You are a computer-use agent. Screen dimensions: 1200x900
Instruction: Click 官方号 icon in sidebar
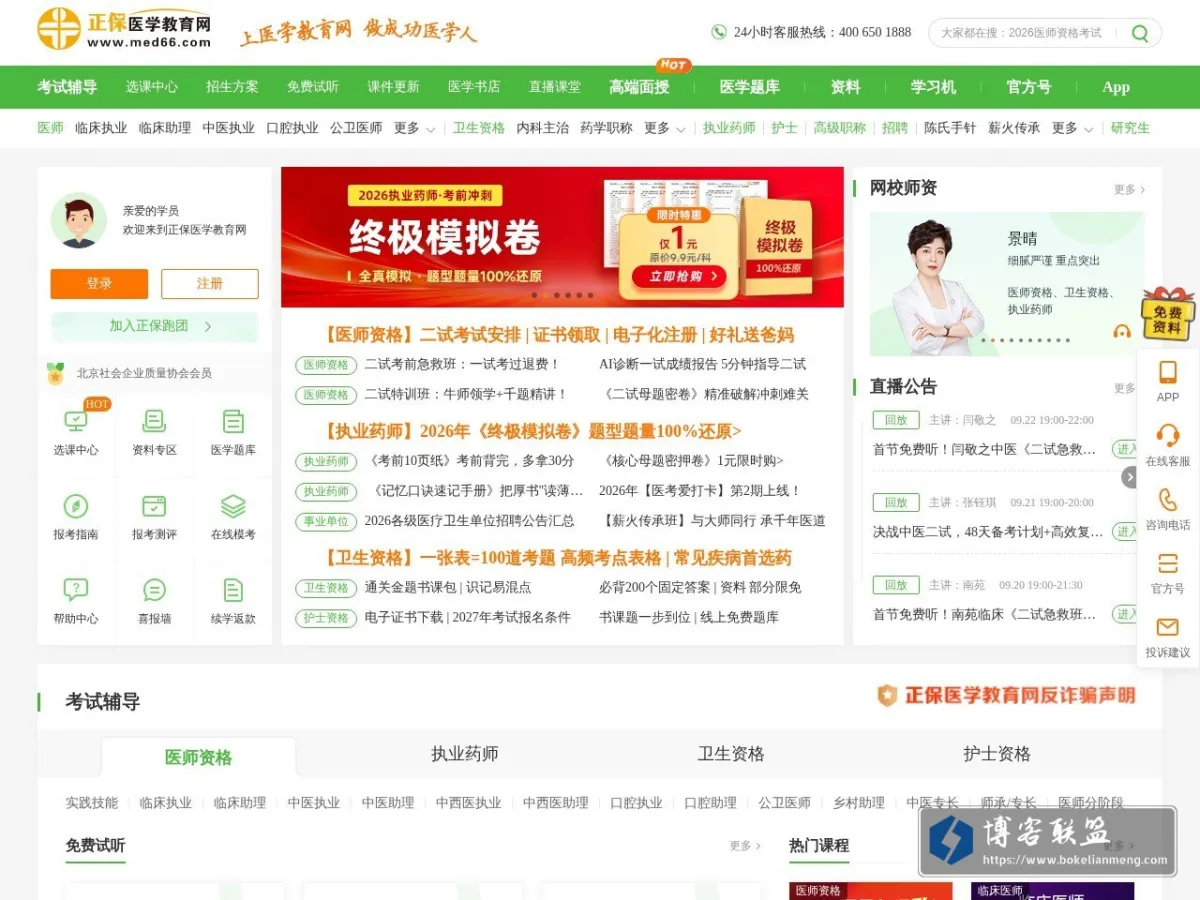[1167, 563]
